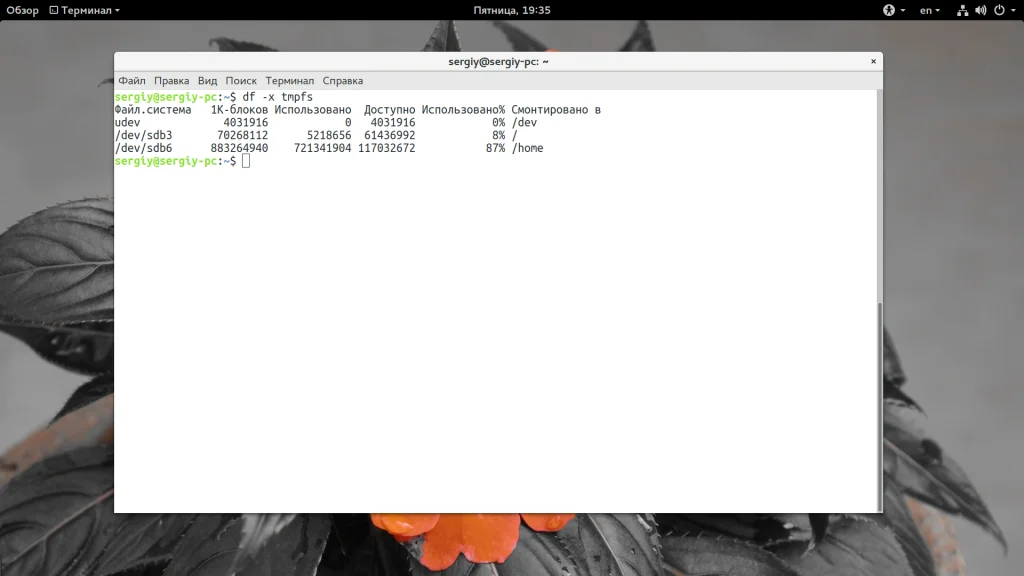
Task: Expand the Терминал application menu arrow
Action: [118, 10]
